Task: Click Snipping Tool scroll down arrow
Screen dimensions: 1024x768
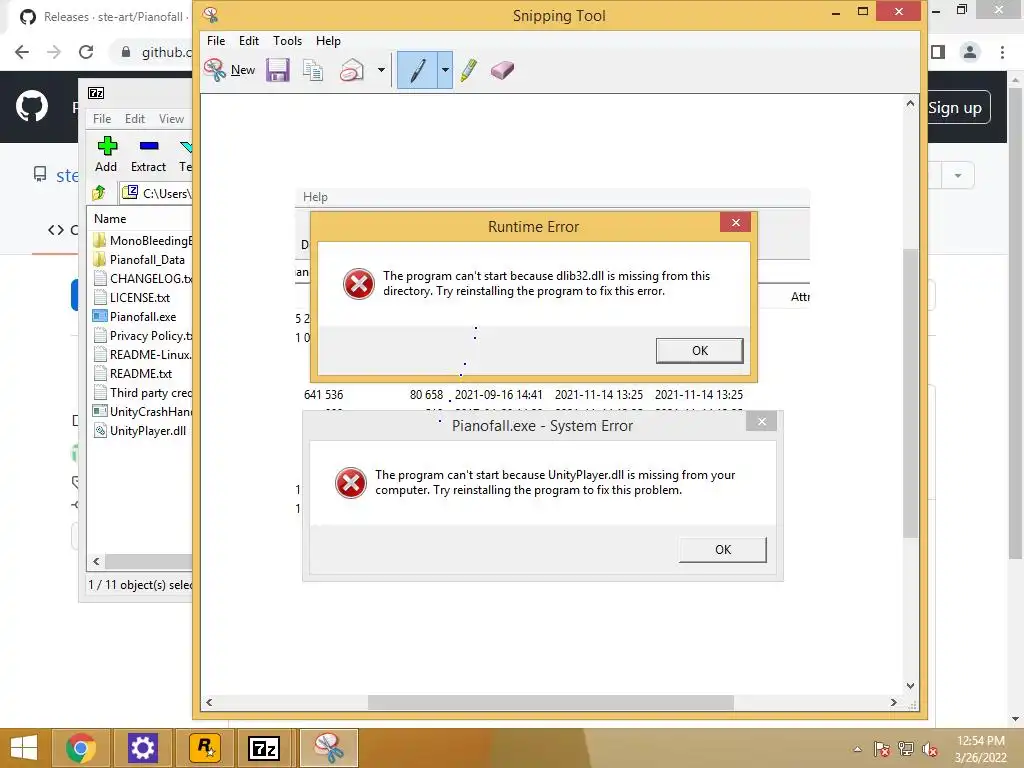Action: point(910,686)
